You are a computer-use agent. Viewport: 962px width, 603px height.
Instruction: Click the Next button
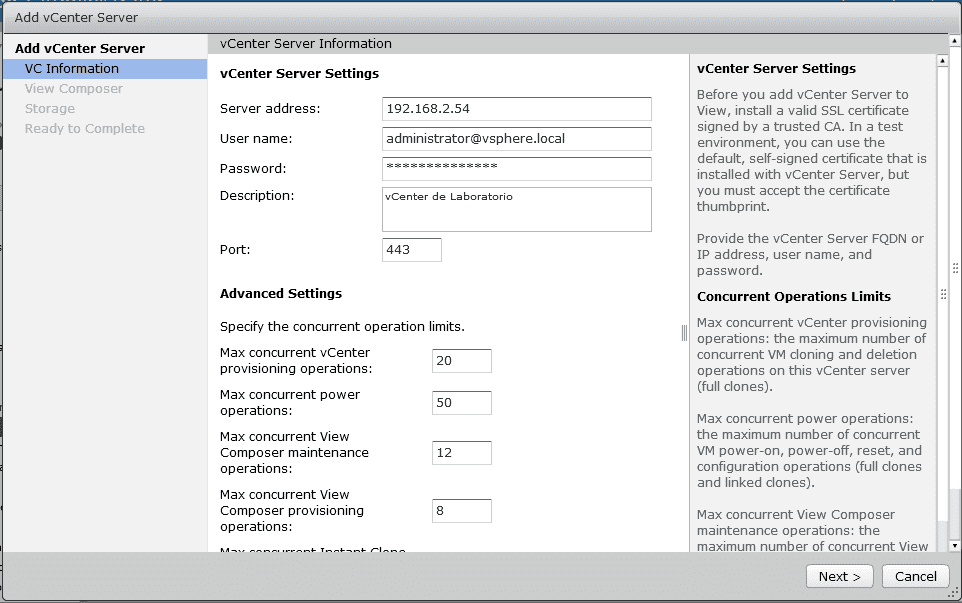[x=839, y=576]
